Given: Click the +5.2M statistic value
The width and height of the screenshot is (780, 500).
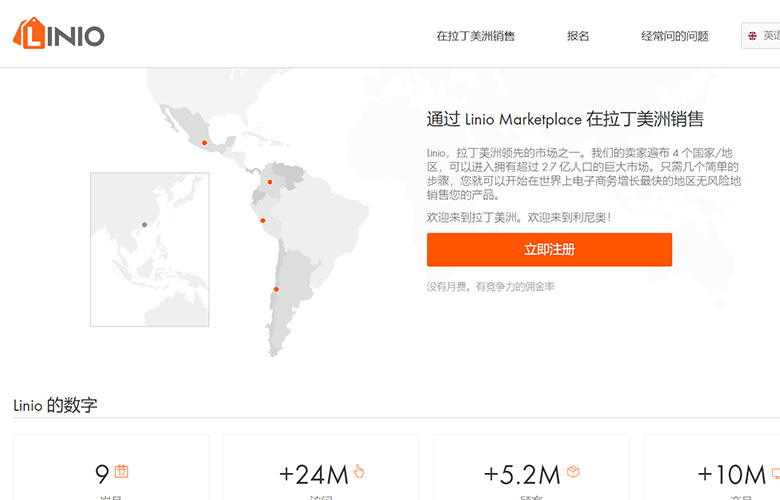Looking at the screenshot, I should tap(522, 475).
